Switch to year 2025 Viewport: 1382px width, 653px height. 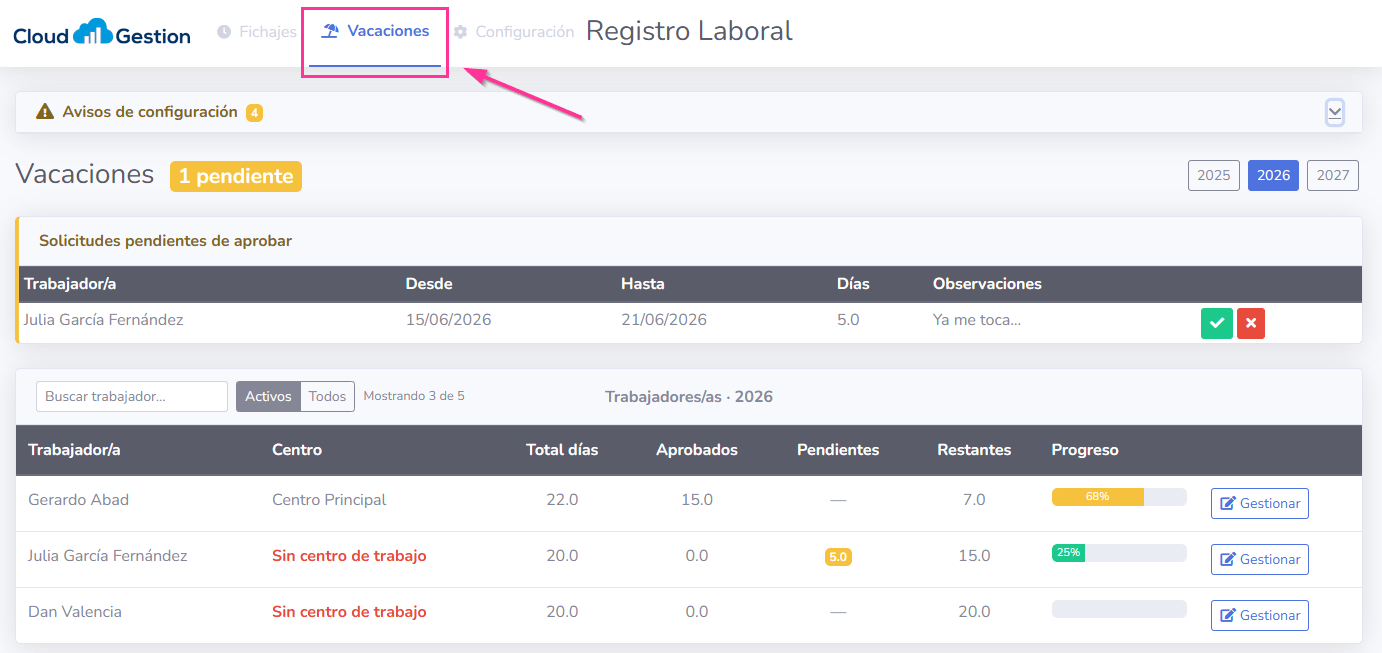point(1214,175)
